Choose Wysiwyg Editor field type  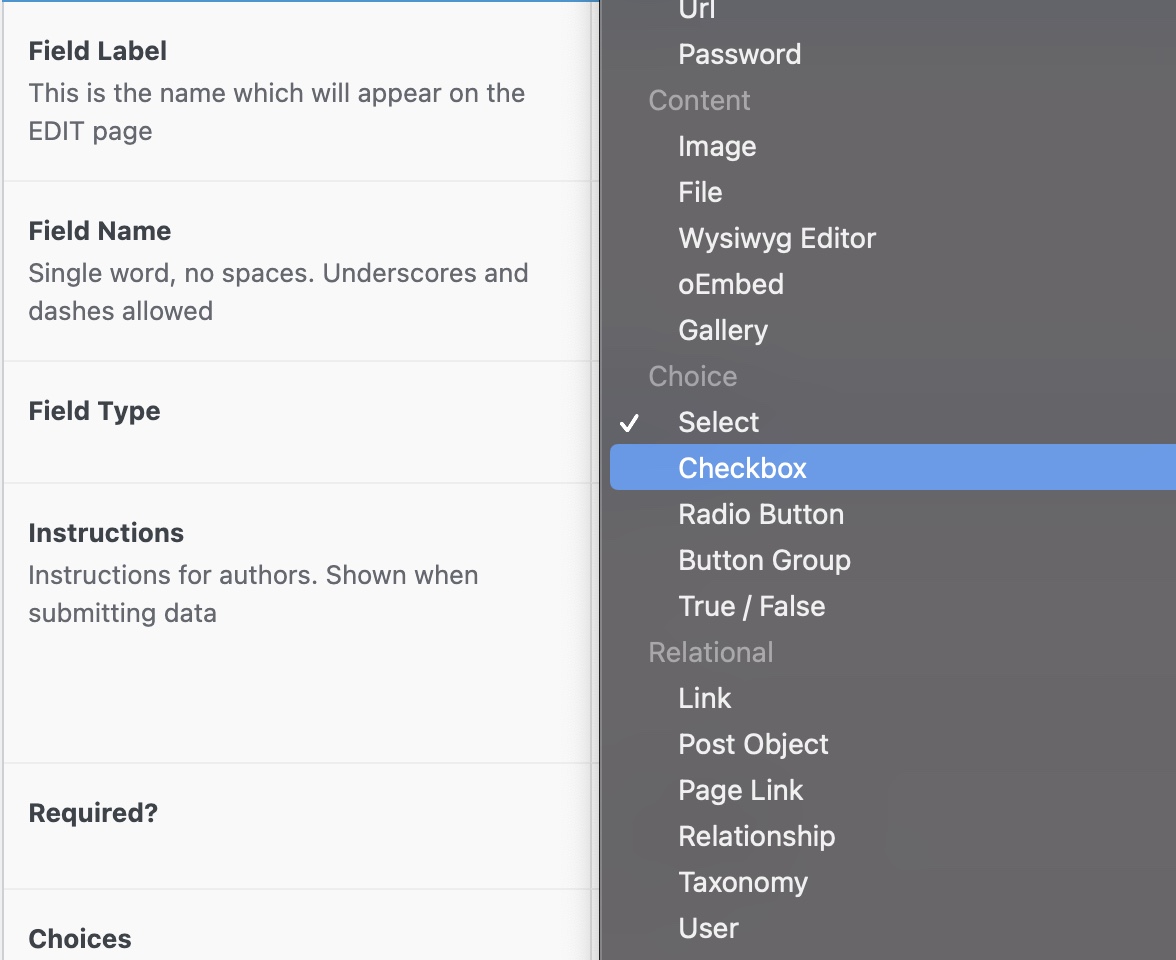[777, 238]
